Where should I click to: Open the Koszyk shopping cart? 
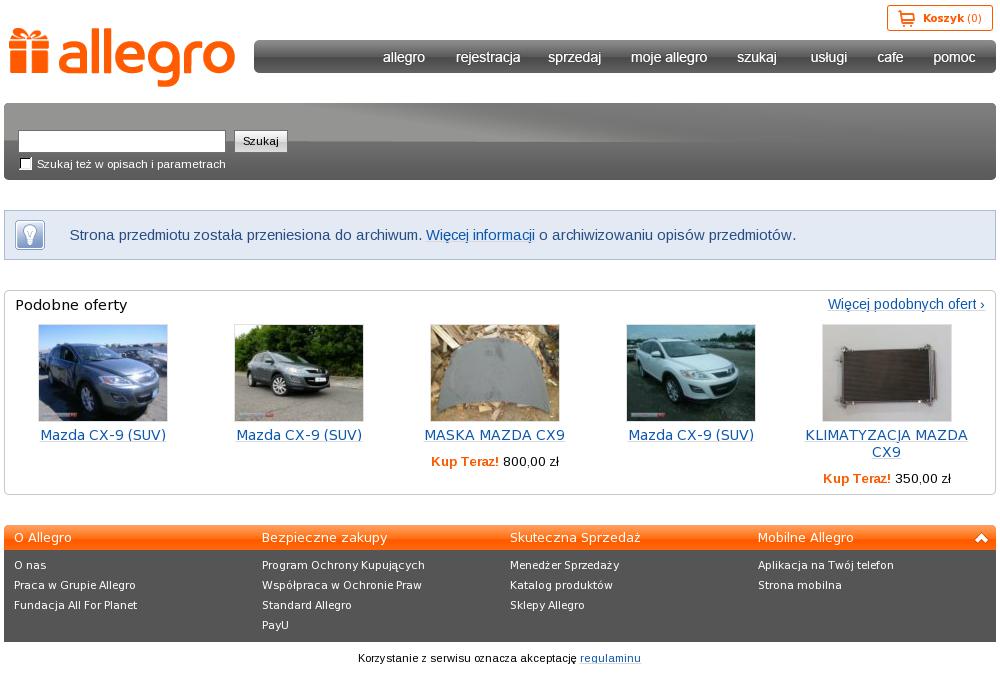939,18
